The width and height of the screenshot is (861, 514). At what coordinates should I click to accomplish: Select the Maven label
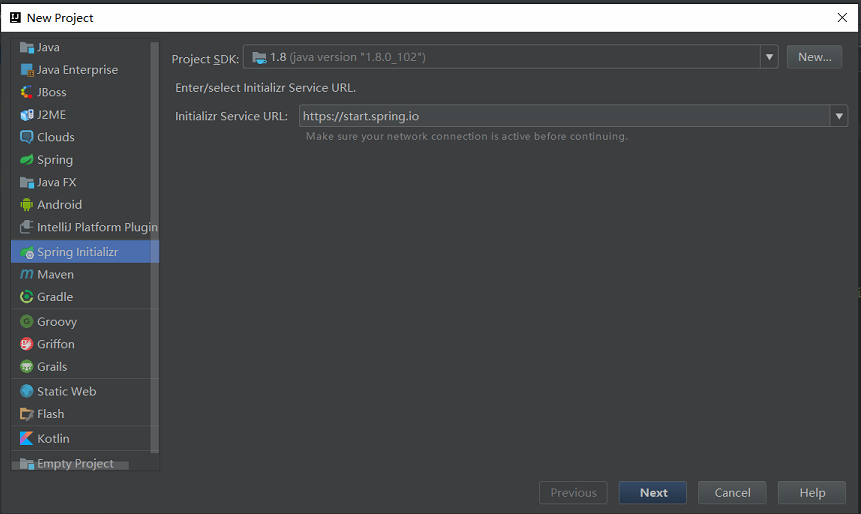coord(55,274)
